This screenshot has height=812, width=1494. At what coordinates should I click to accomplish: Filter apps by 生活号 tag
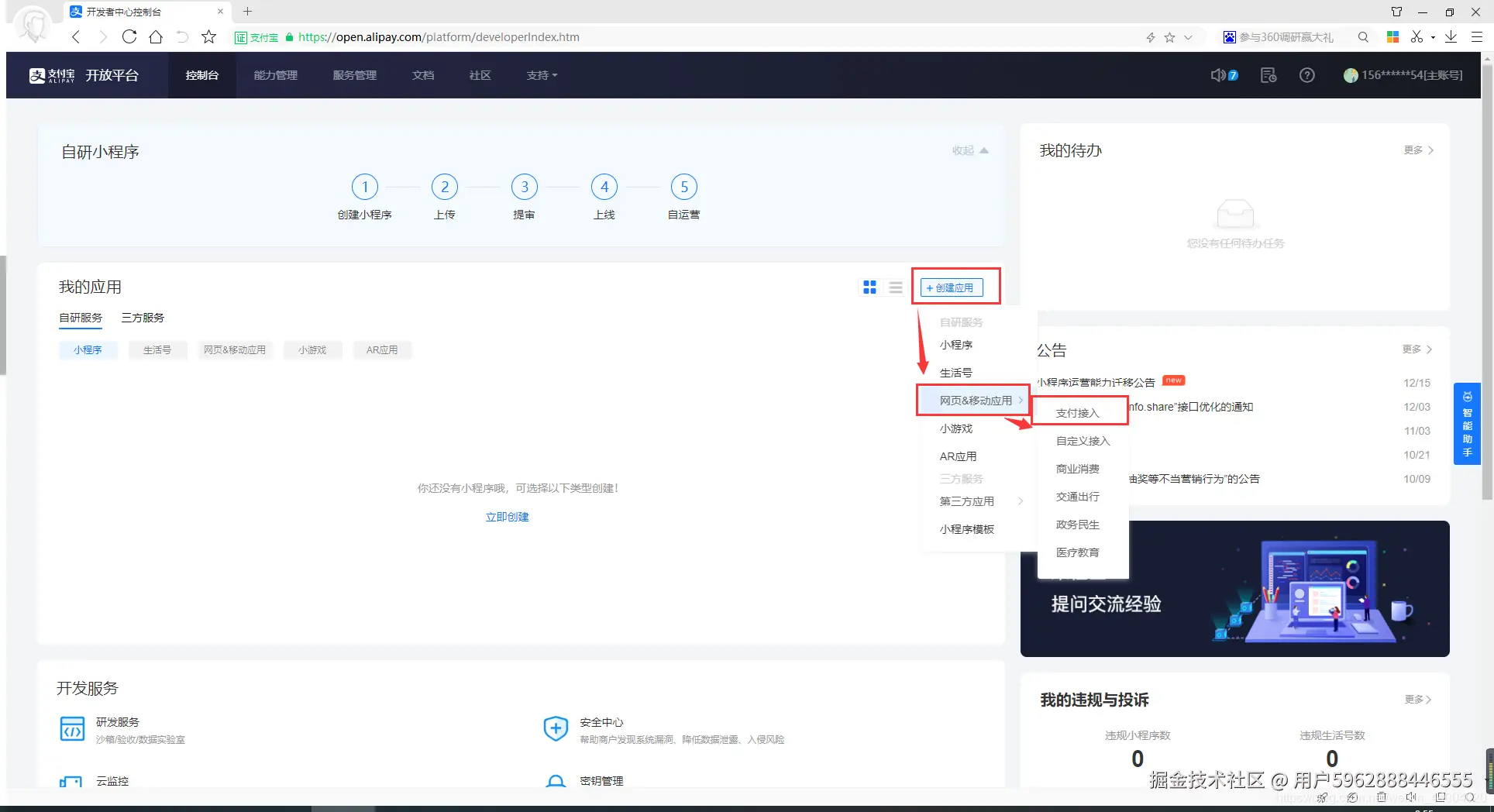pos(157,350)
